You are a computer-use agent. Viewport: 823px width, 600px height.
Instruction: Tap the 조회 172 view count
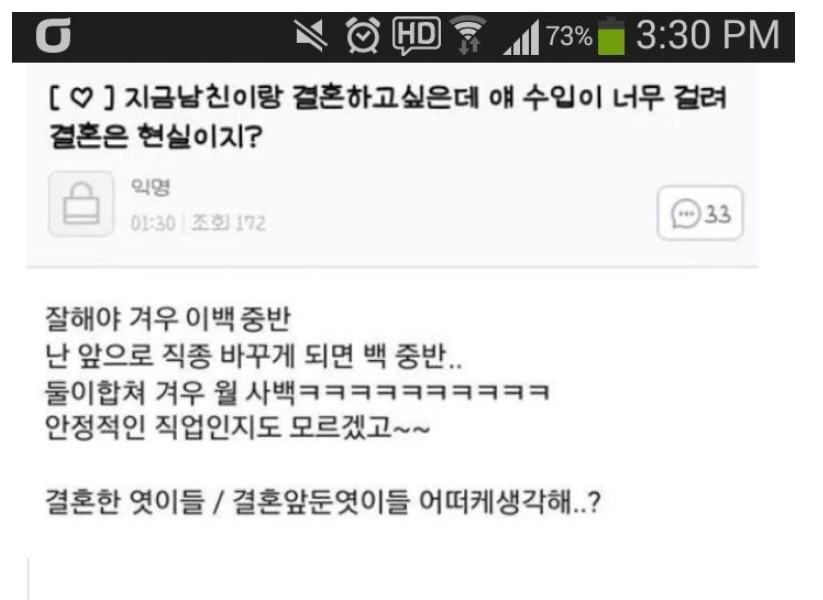[228, 223]
